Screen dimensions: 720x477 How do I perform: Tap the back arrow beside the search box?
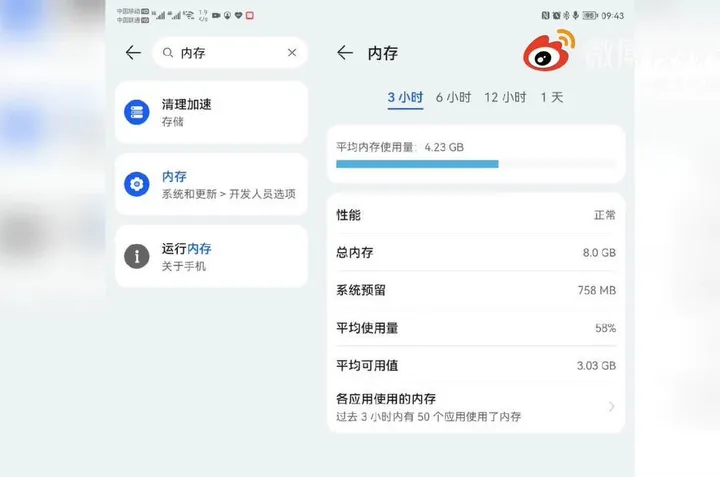click(x=133, y=53)
